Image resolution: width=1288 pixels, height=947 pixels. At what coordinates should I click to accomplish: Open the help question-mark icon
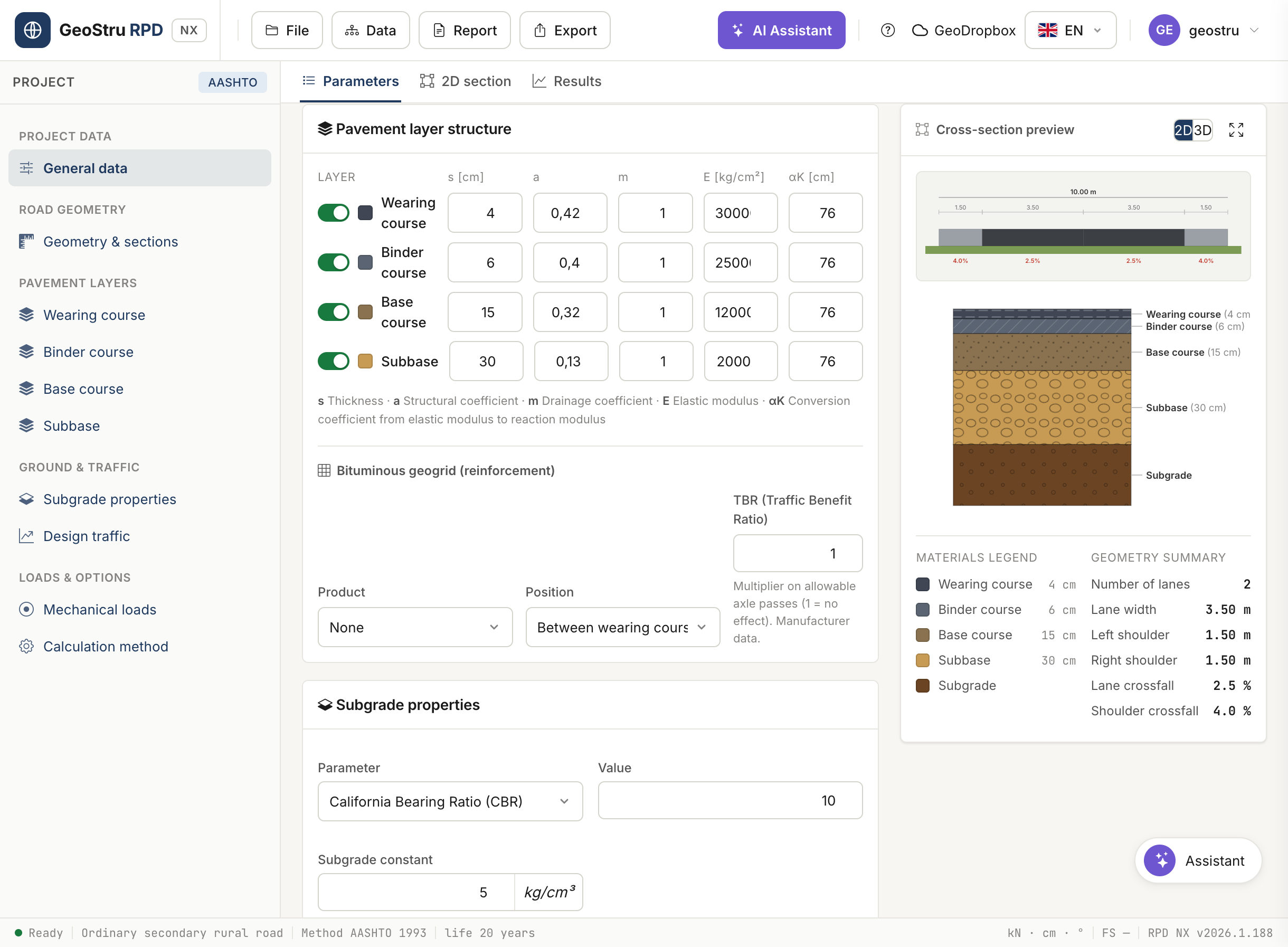pos(887,31)
